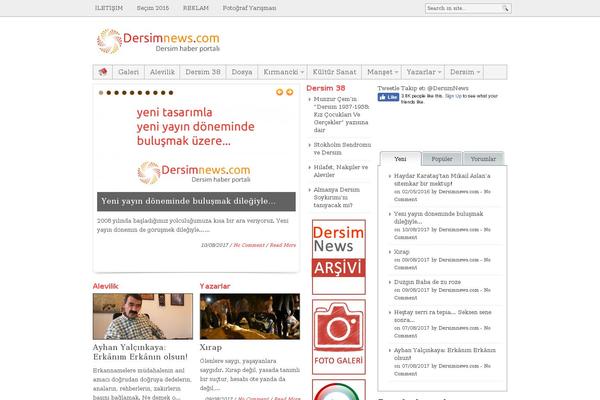The width and height of the screenshot is (600, 400).
Task: Open Stokholm Sendromu ve Dersim article
Action: [x=342, y=149]
